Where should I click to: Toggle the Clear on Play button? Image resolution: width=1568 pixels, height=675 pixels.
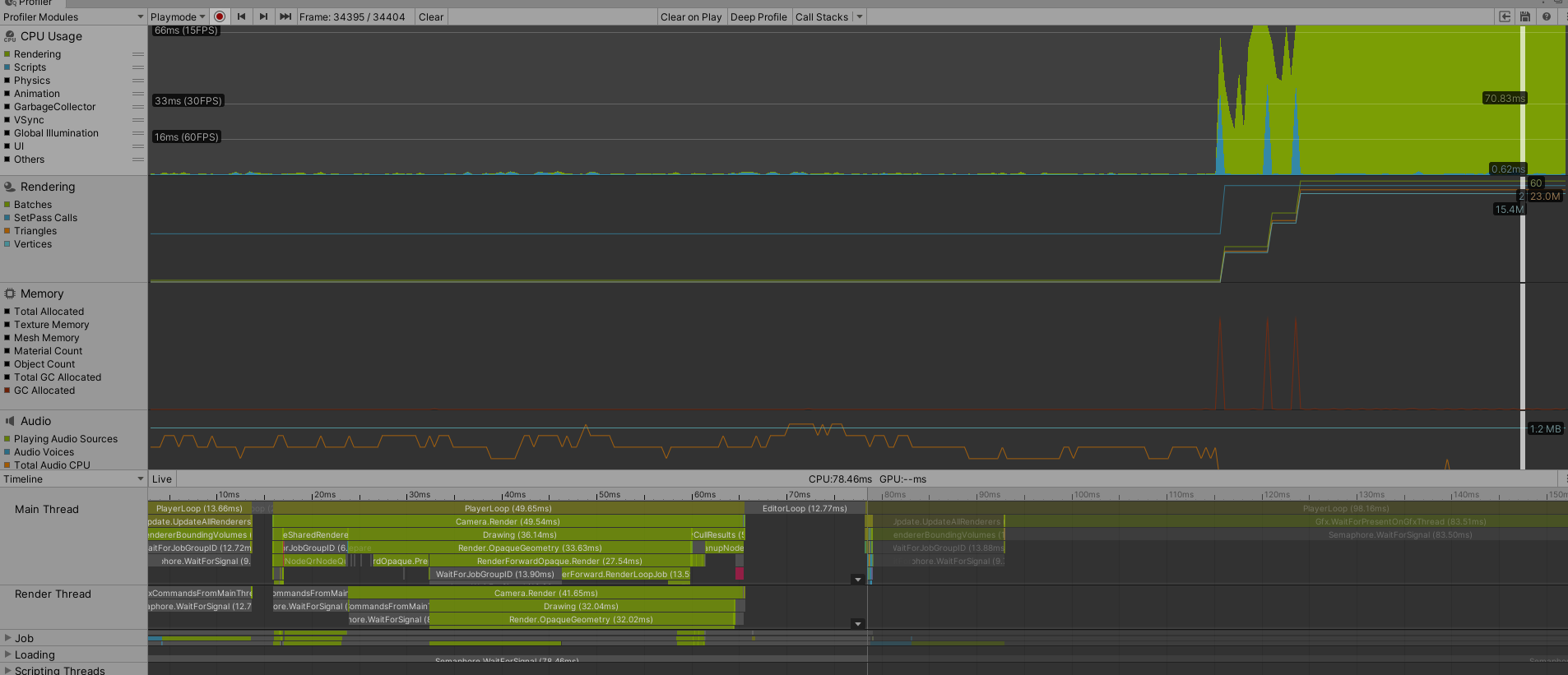pyautogui.click(x=691, y=16)
